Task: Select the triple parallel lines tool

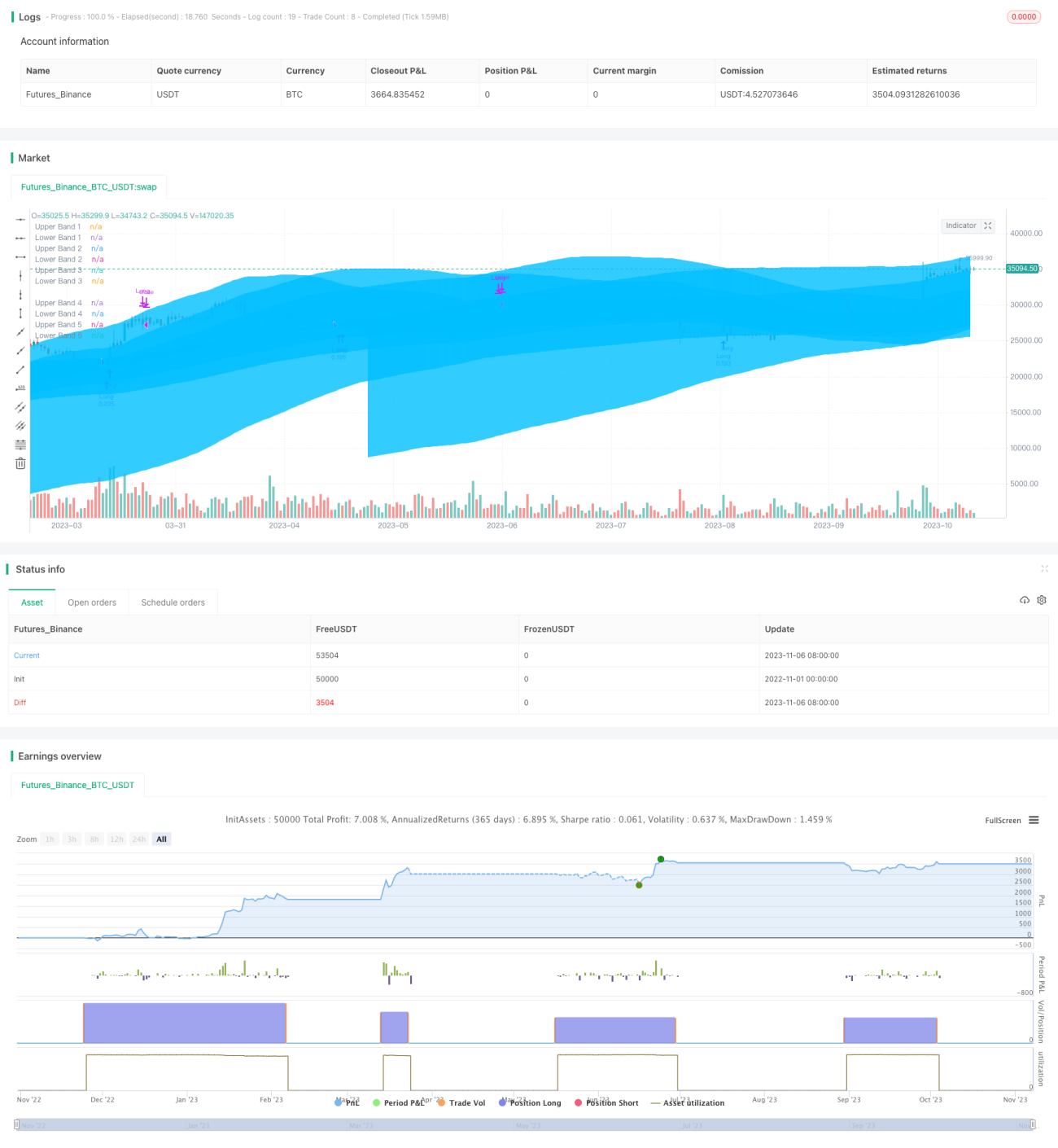Action: click(20, 425)
